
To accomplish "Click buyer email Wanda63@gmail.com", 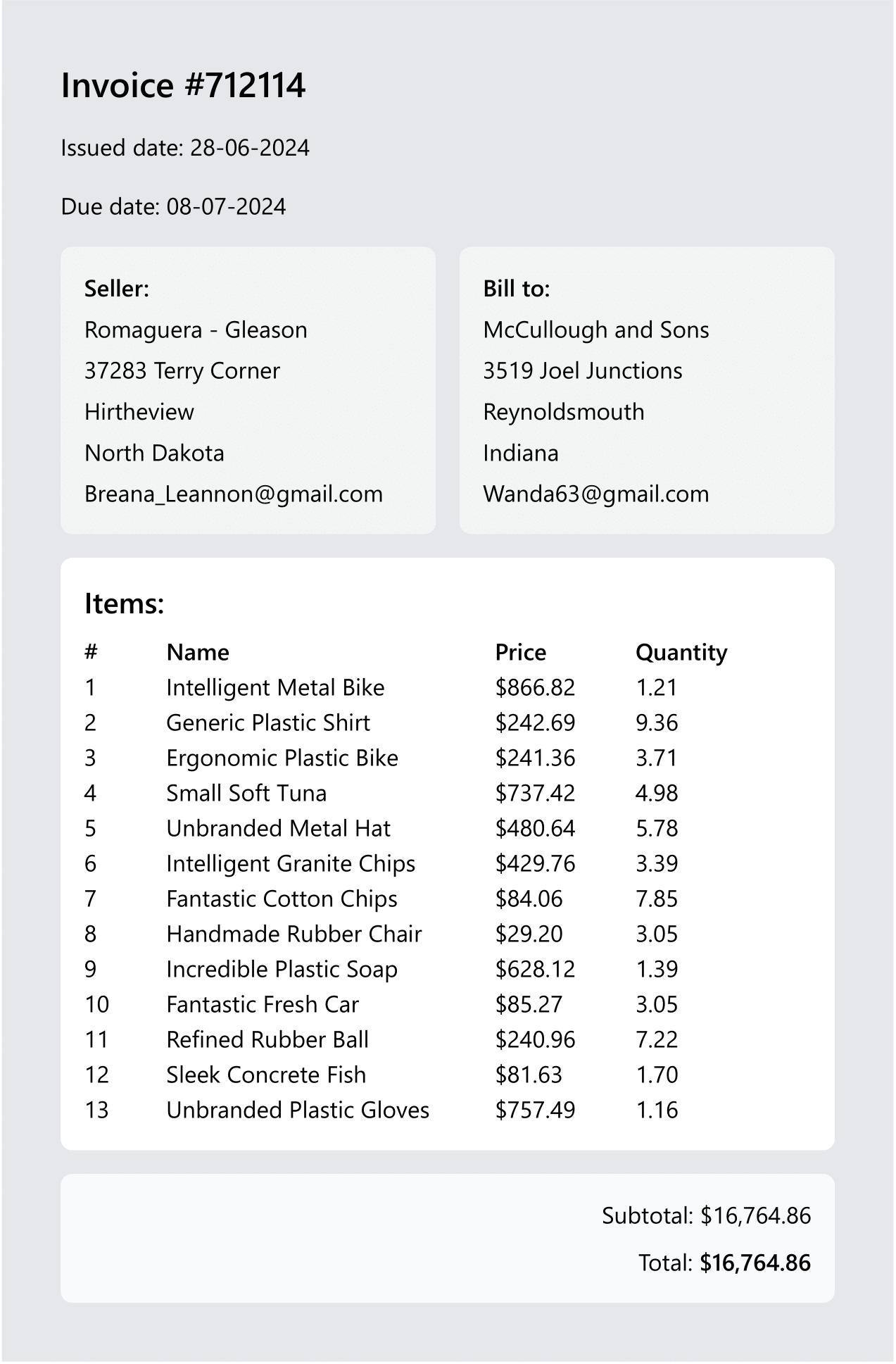I will coord(595,494).
